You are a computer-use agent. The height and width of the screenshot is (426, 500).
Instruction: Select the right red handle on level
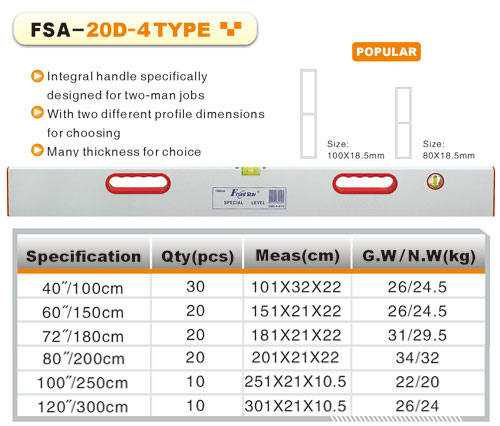[x=365, y=183]
